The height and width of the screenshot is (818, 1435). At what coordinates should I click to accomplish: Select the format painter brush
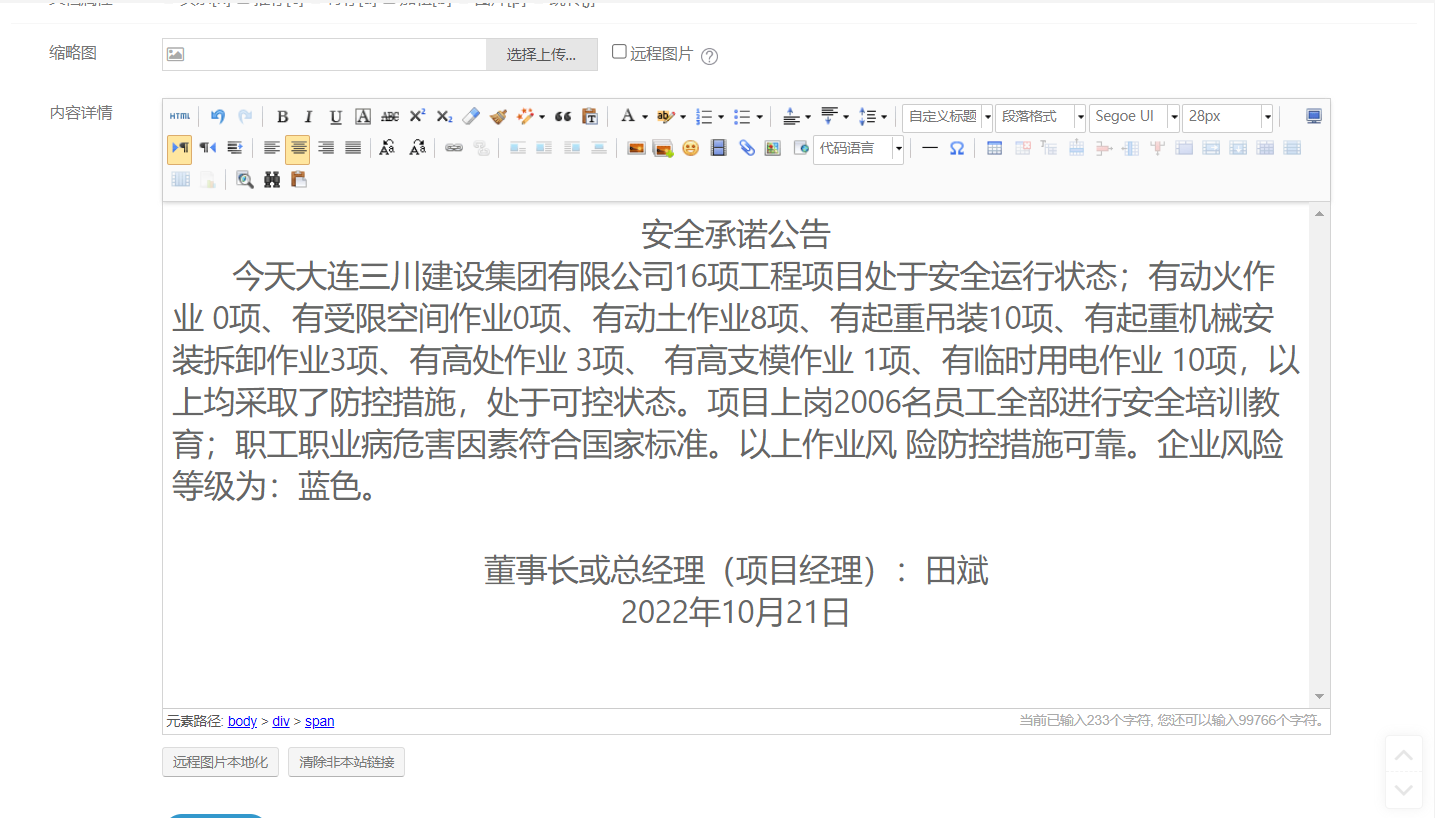point(499,117)
